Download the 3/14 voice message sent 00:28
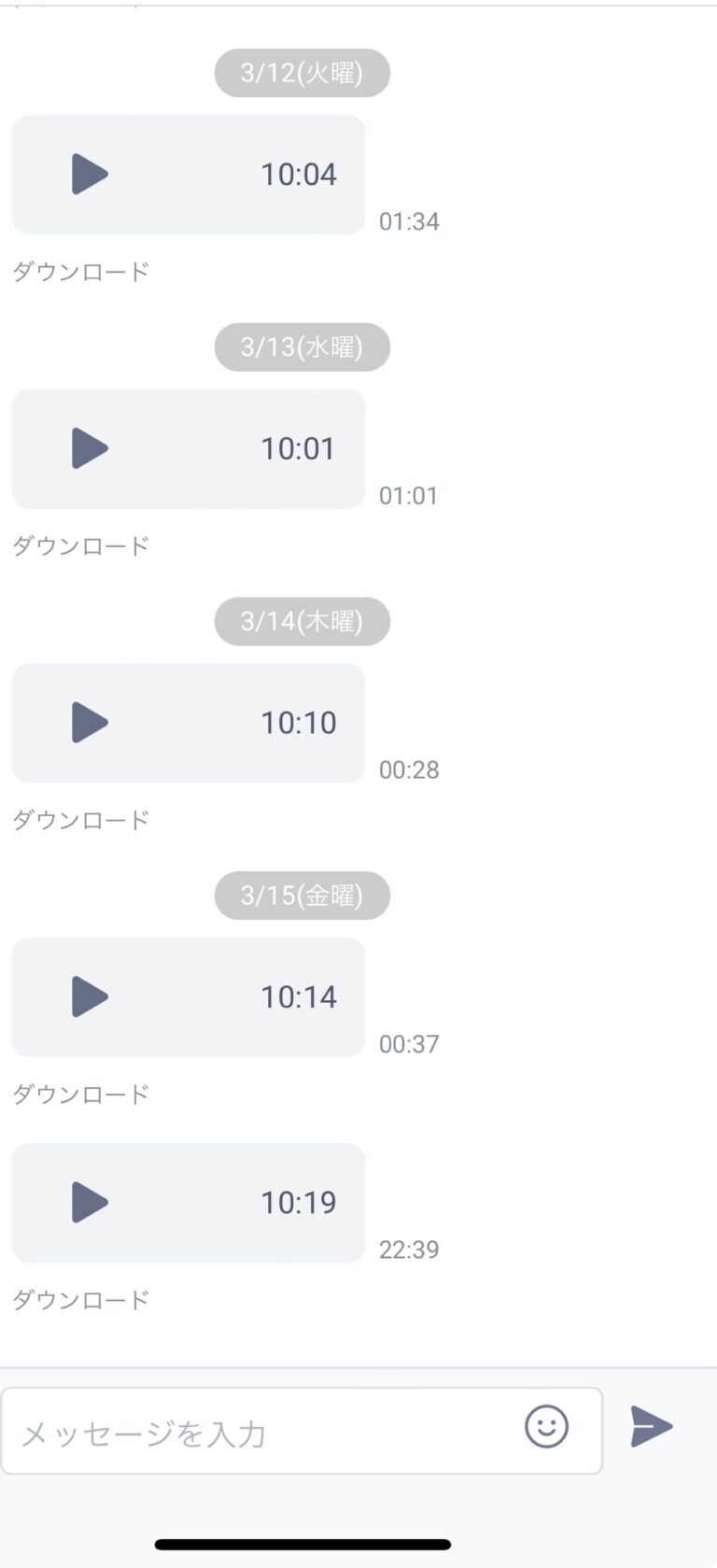This screenshot has width=717, height=1568. (81, 820)
